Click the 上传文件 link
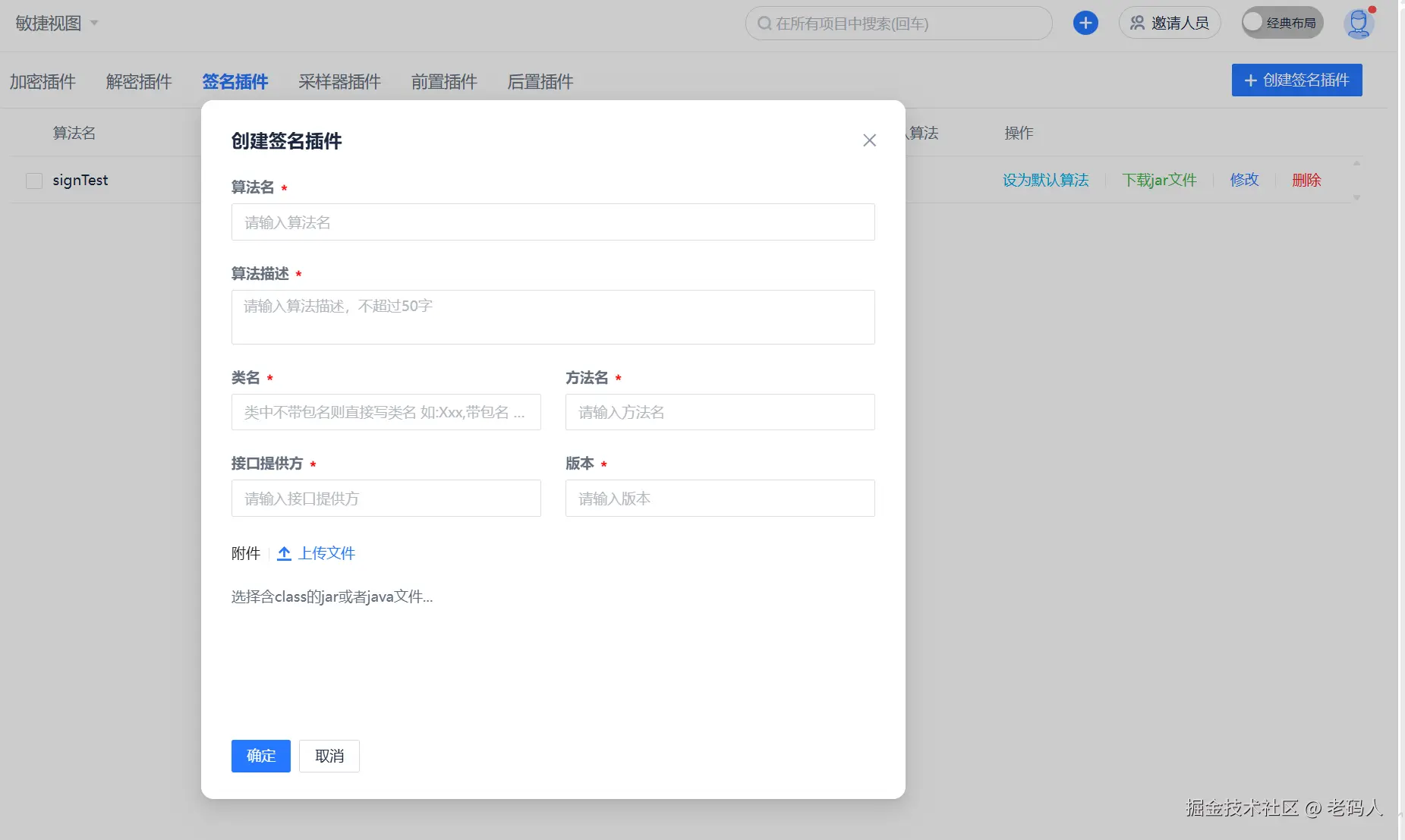The width and height of the screenshot is (1405, 840). click(326, 553)
